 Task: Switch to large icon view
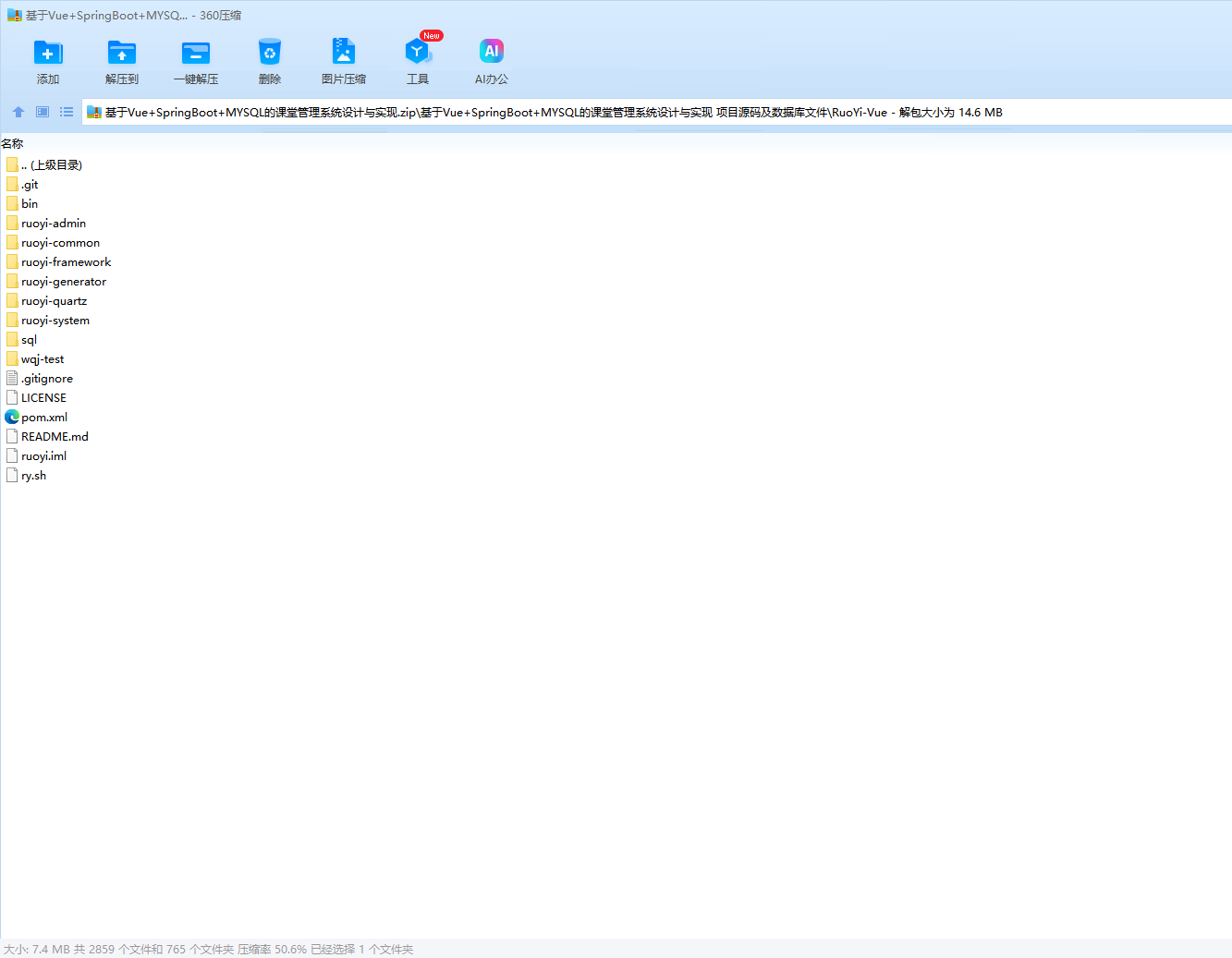coord(43,112)
